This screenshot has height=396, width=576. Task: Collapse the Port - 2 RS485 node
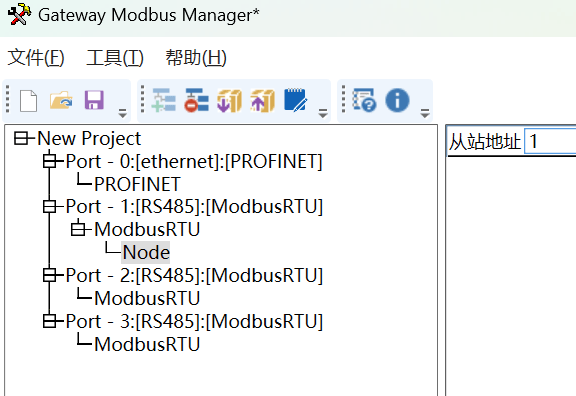pos(50,275)
